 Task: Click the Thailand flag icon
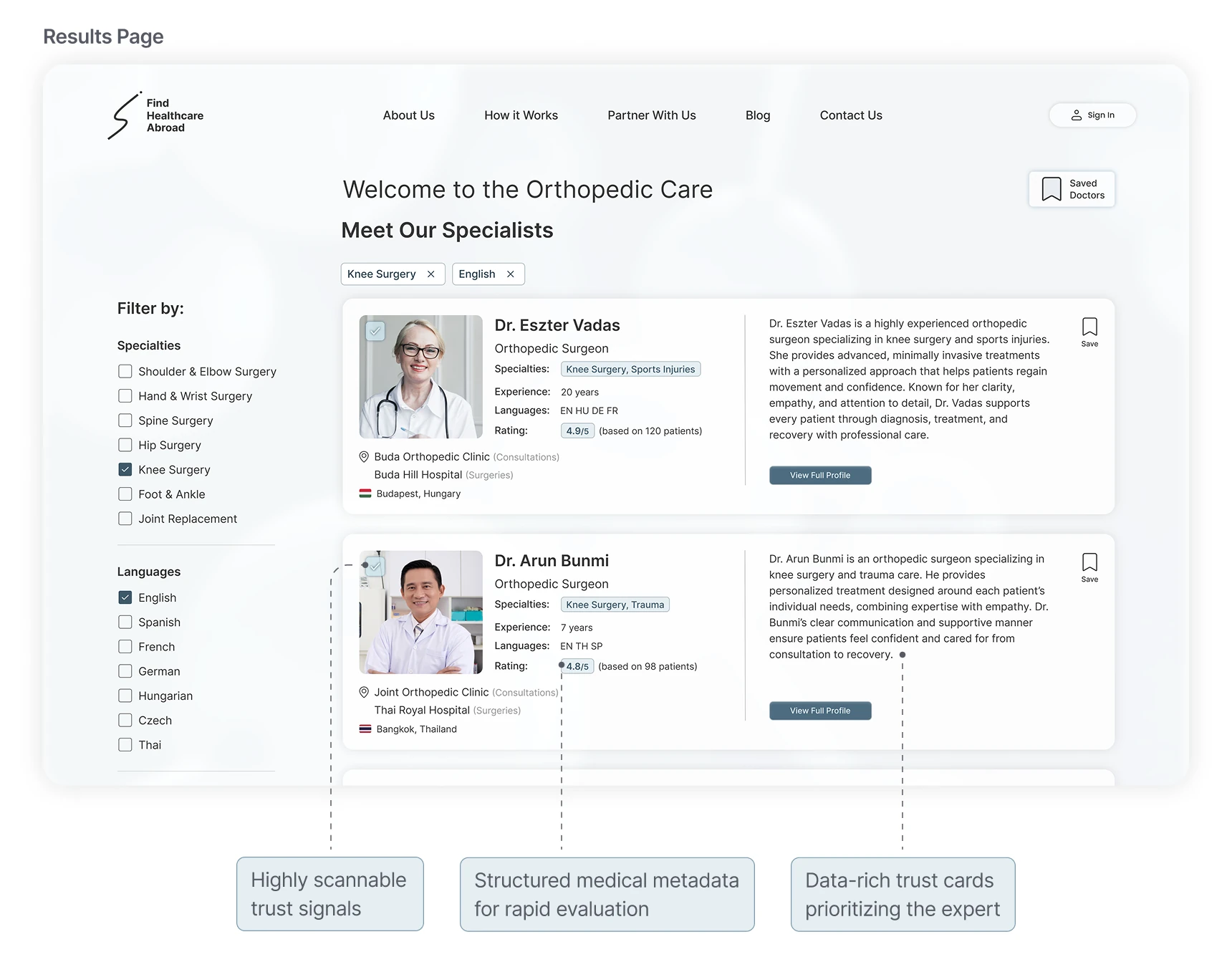click(365, 729)
